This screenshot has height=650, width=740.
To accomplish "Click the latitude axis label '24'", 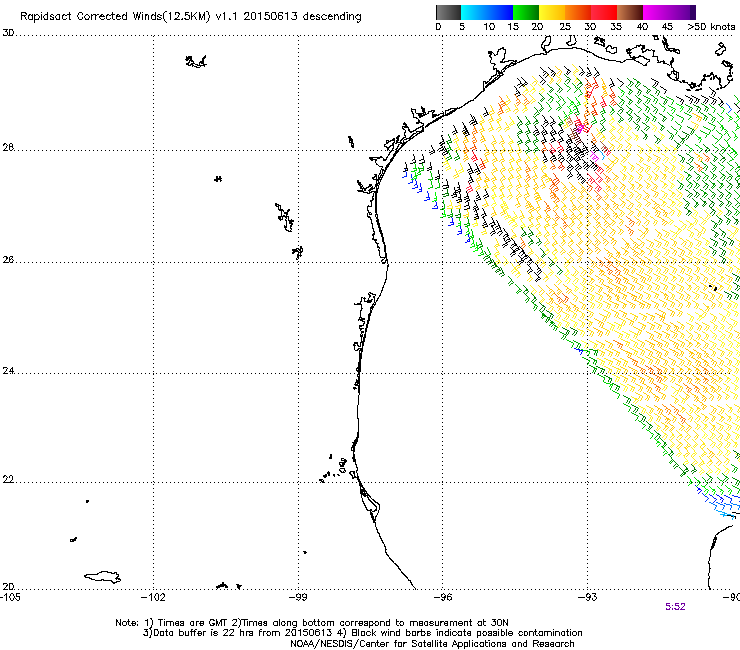I will pyautogui.click(x=8, y=371).
